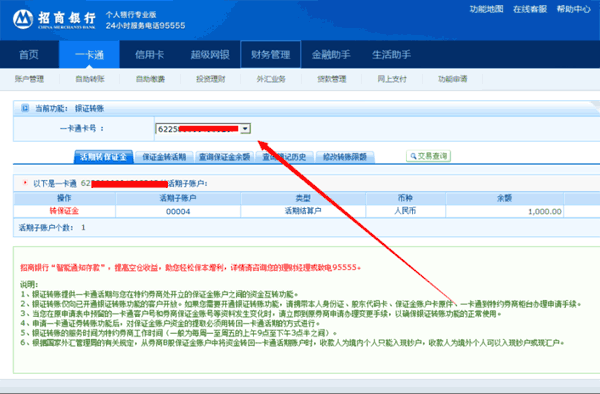Screen dimensions: 600x394
Task: Open the 金融助手 tab
Action: coord(331,55)
